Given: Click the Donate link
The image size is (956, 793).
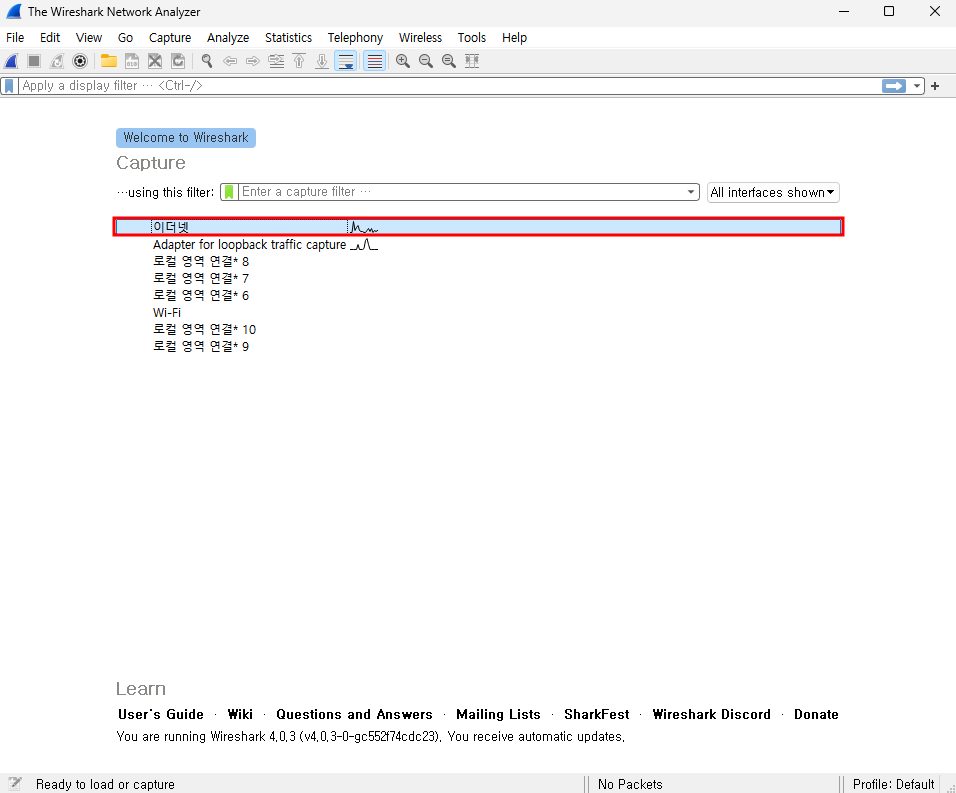Looking at the screenshot, I should (x=816, y=714).
